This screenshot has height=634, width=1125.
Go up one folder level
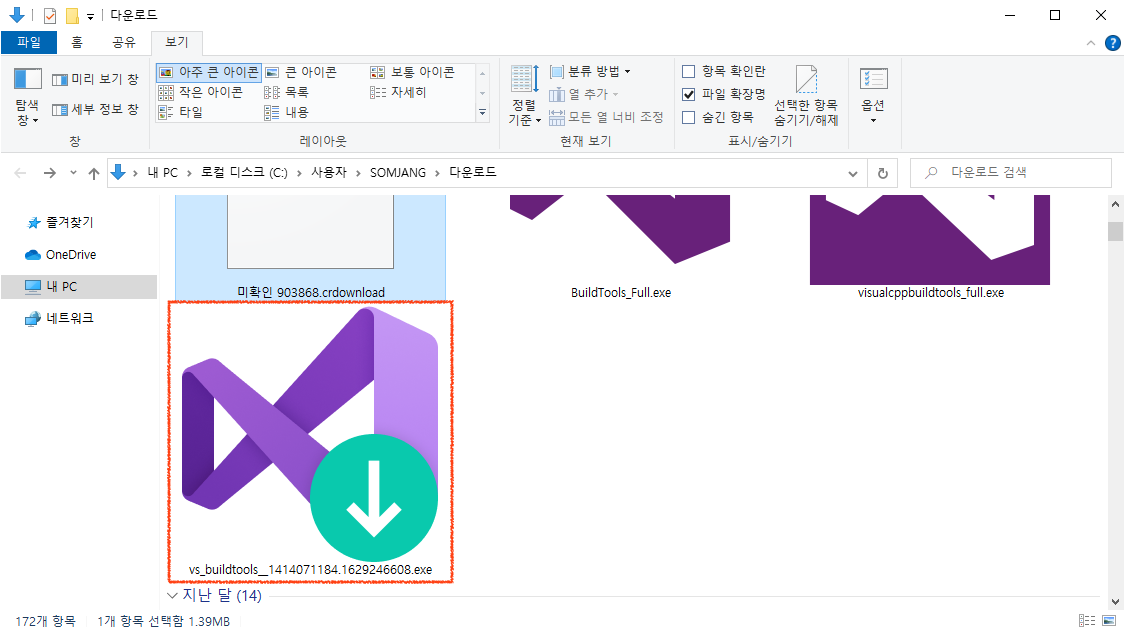pyautogui.click(x=93, y=173)
